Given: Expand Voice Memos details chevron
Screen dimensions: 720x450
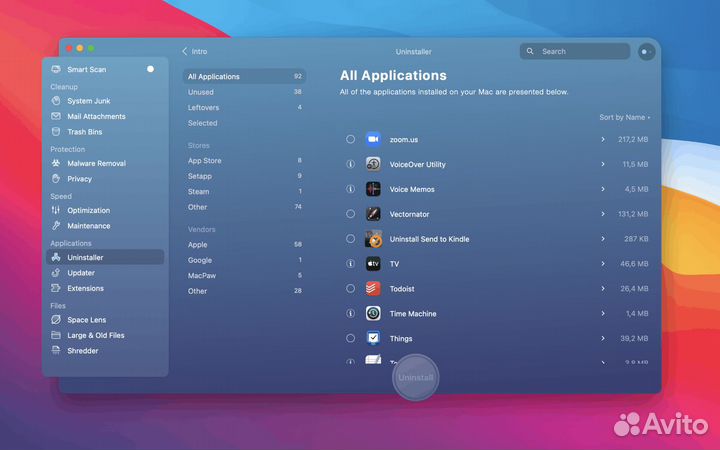Looking at the screenshot, I should tap(603, 189).
